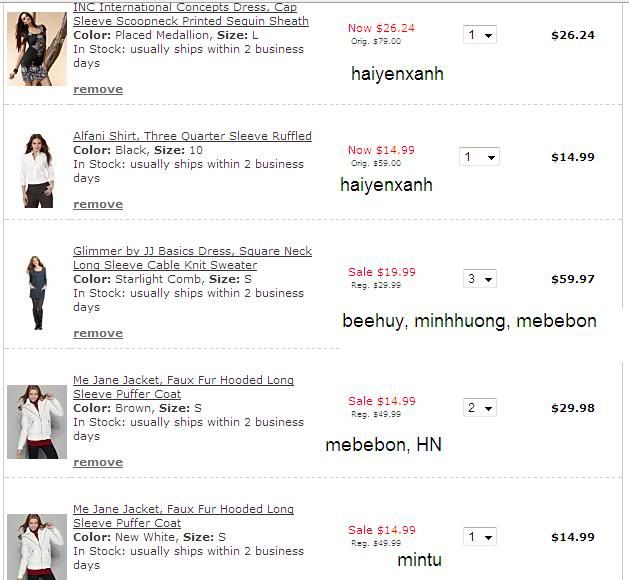The image size is (629, 580).
Task: Open quantity dropdown for New White coat
Action: tap(480, 537)
